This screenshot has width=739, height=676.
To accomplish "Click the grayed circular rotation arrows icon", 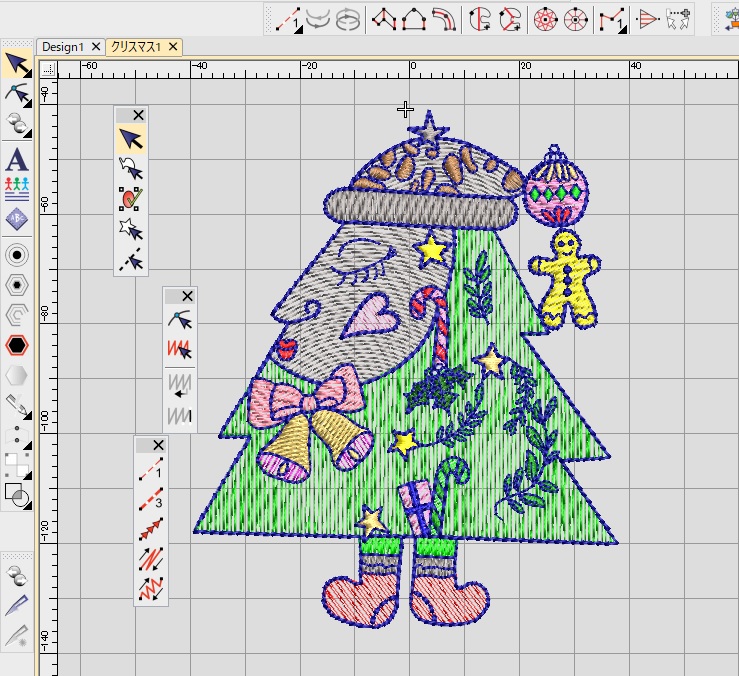I will [x=348, y=20].
